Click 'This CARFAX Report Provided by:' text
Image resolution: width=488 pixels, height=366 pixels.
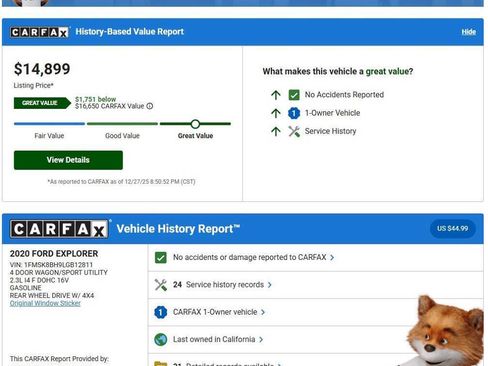coord(59,359)
